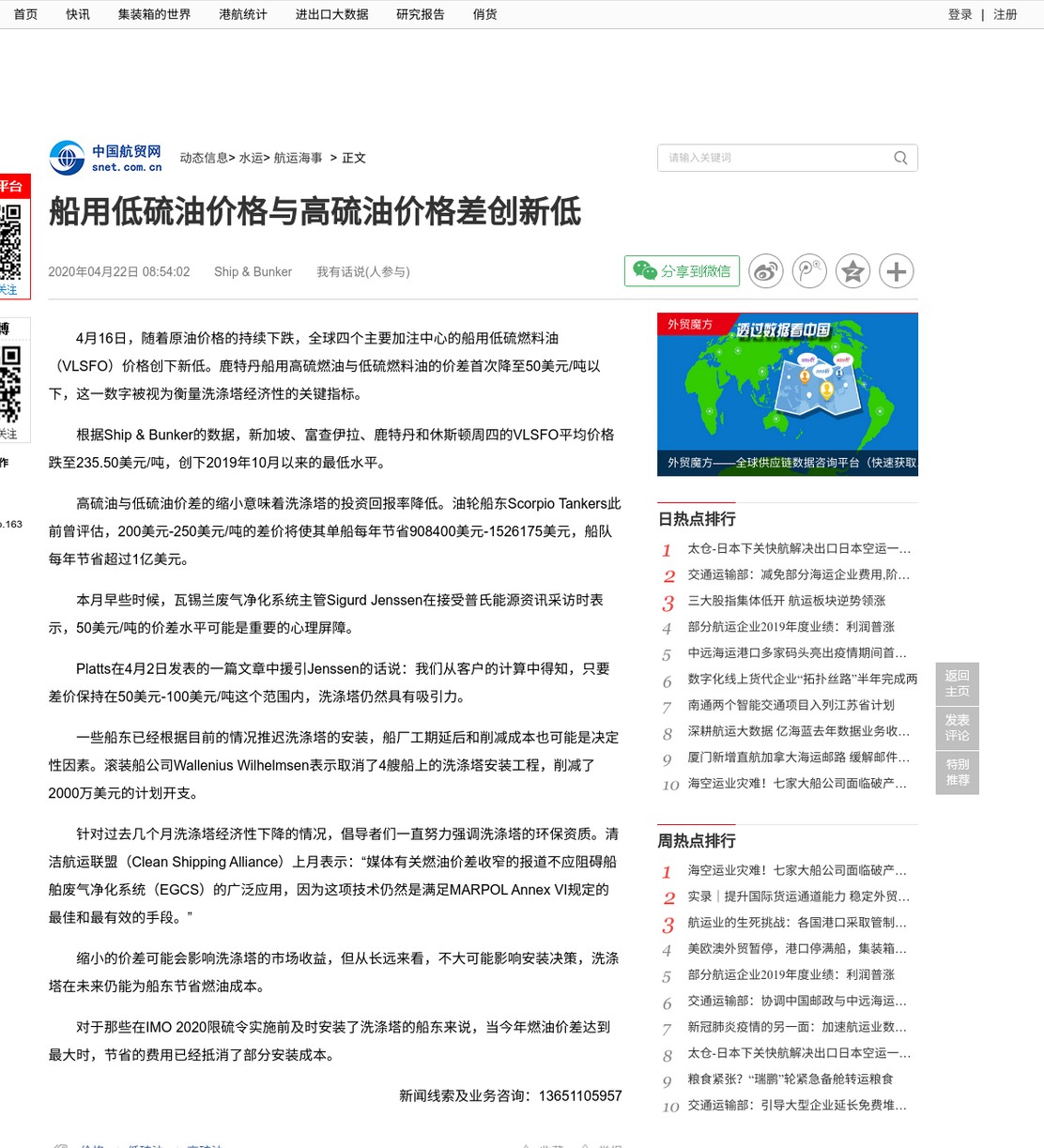Open 首页 in top navigation

26,14
